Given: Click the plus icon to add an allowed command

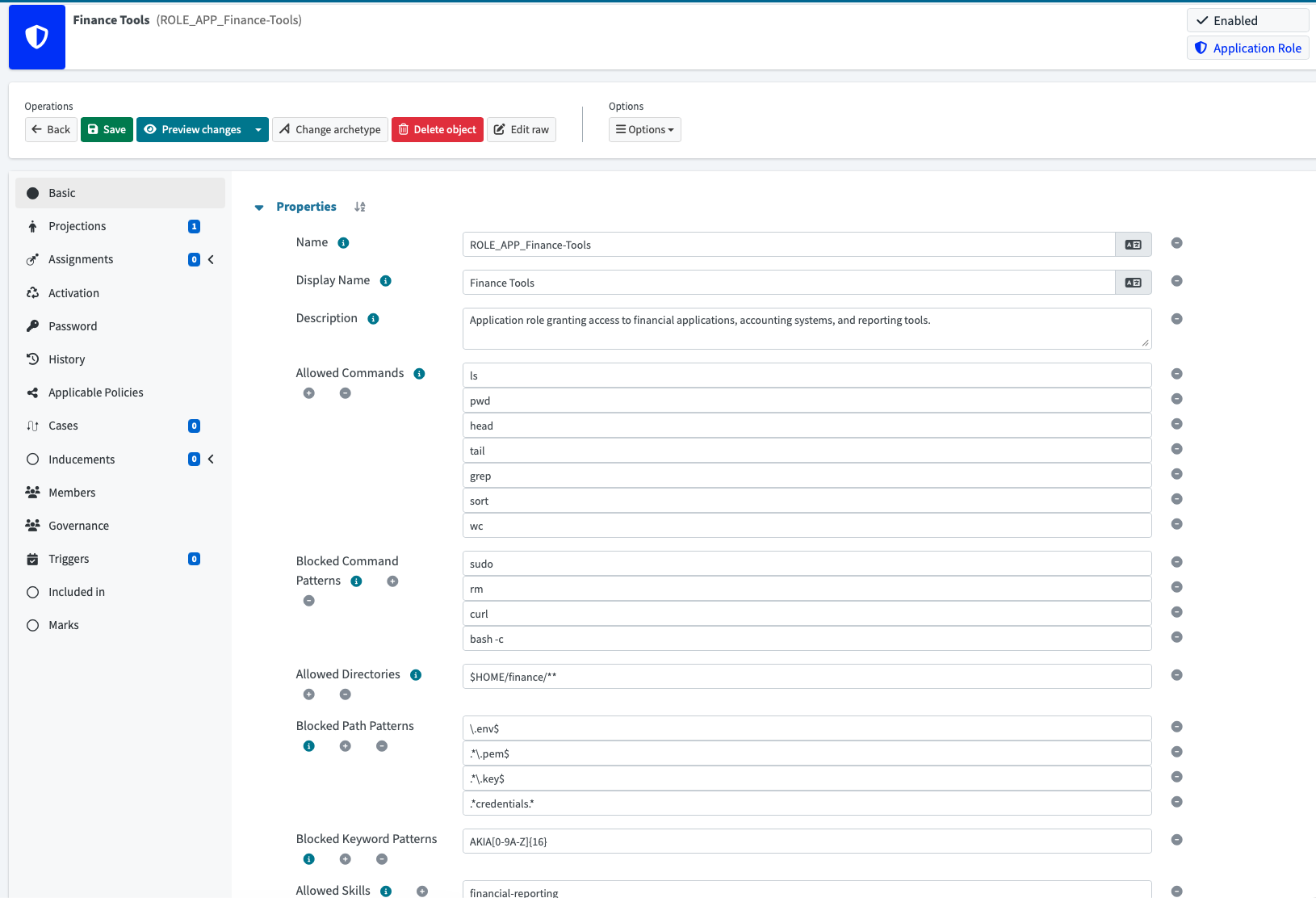Looking at the screenshot, I should 309,393.
